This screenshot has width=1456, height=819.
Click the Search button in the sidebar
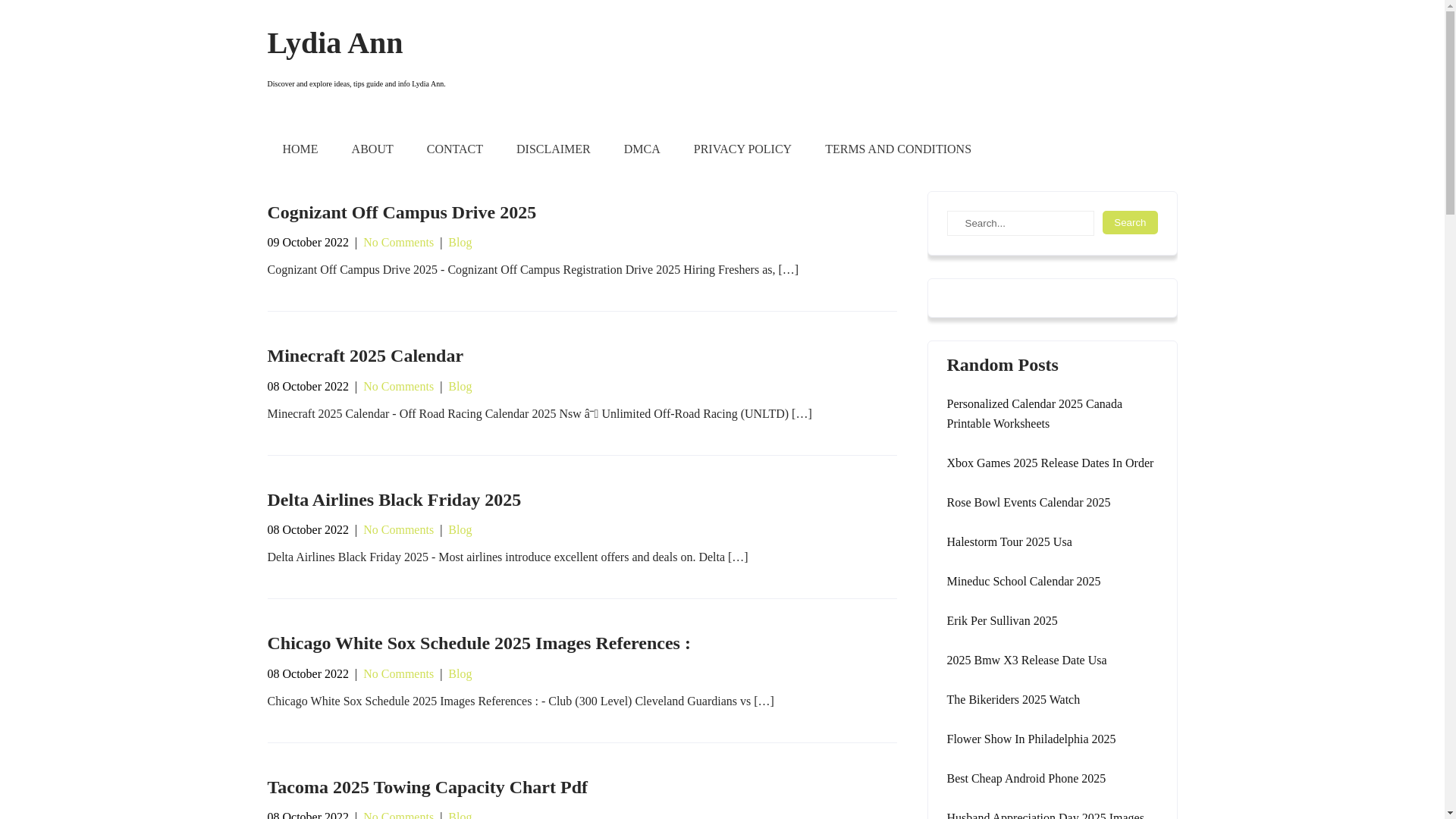(x=1129, y=222)
